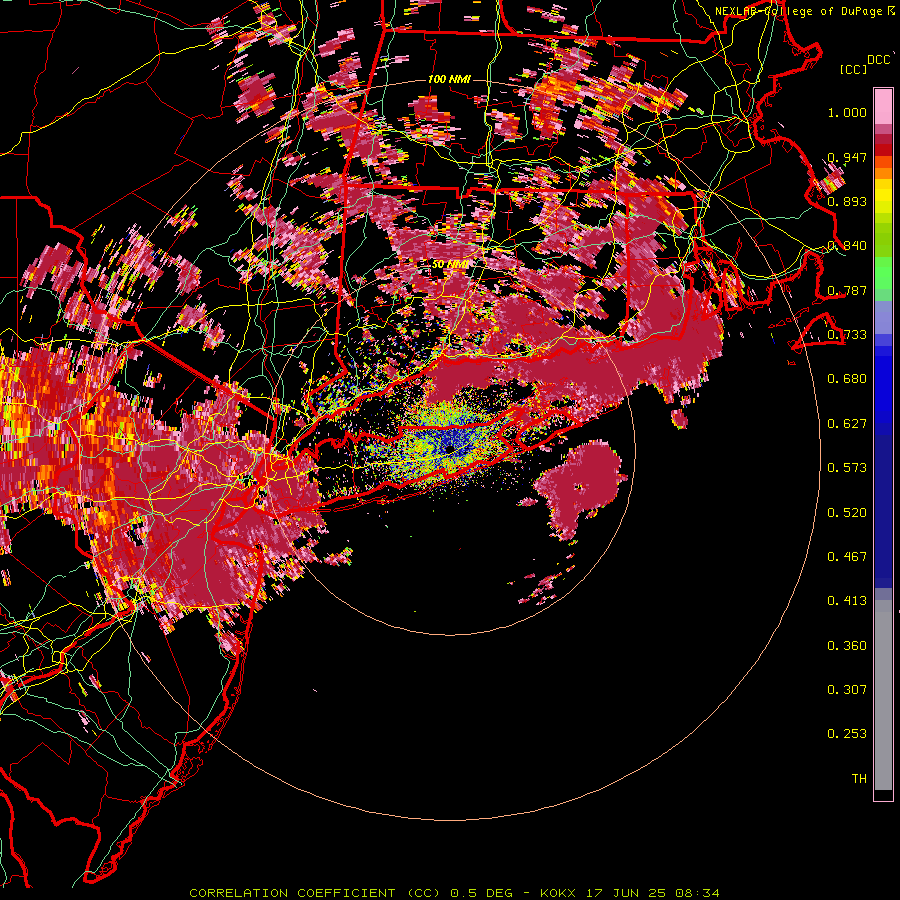Screen dimensions: 900x900
Task: Click the 50 NMI range ring label
Action: click(451, 264)
